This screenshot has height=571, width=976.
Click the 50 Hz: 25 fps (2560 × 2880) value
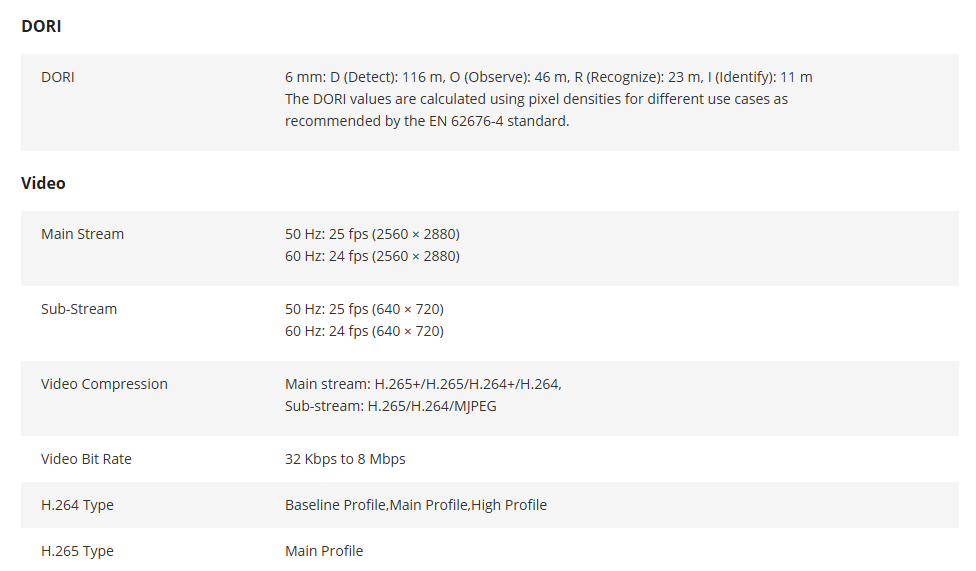[372, 234]
